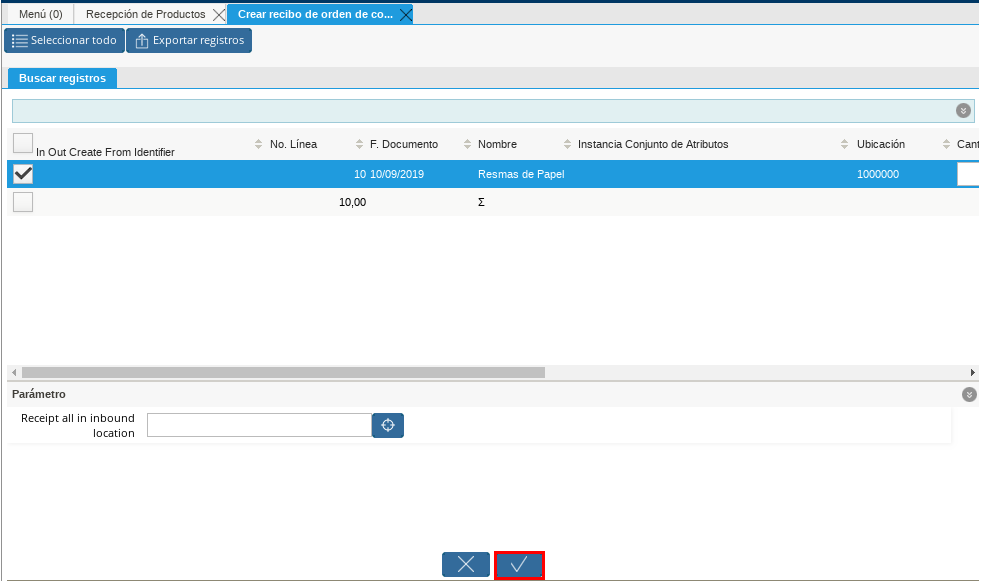Click the scroll right arrow
Image resolution: width=986 pixels, height=583 pixels.
pyautogui.click(x=973, y=372)
